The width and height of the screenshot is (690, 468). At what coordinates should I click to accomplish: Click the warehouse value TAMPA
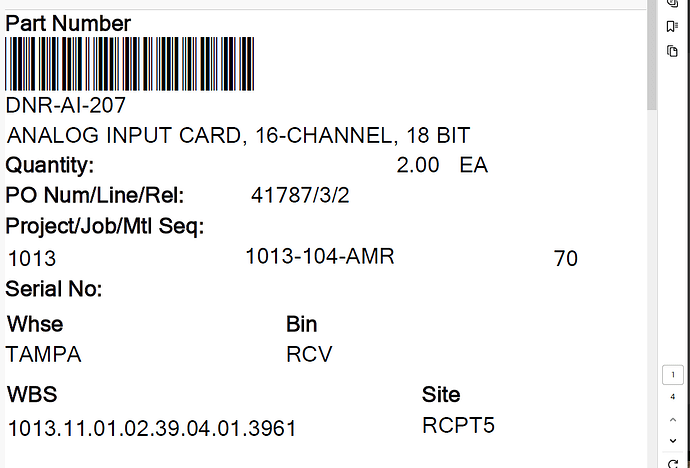pos(44,355)
